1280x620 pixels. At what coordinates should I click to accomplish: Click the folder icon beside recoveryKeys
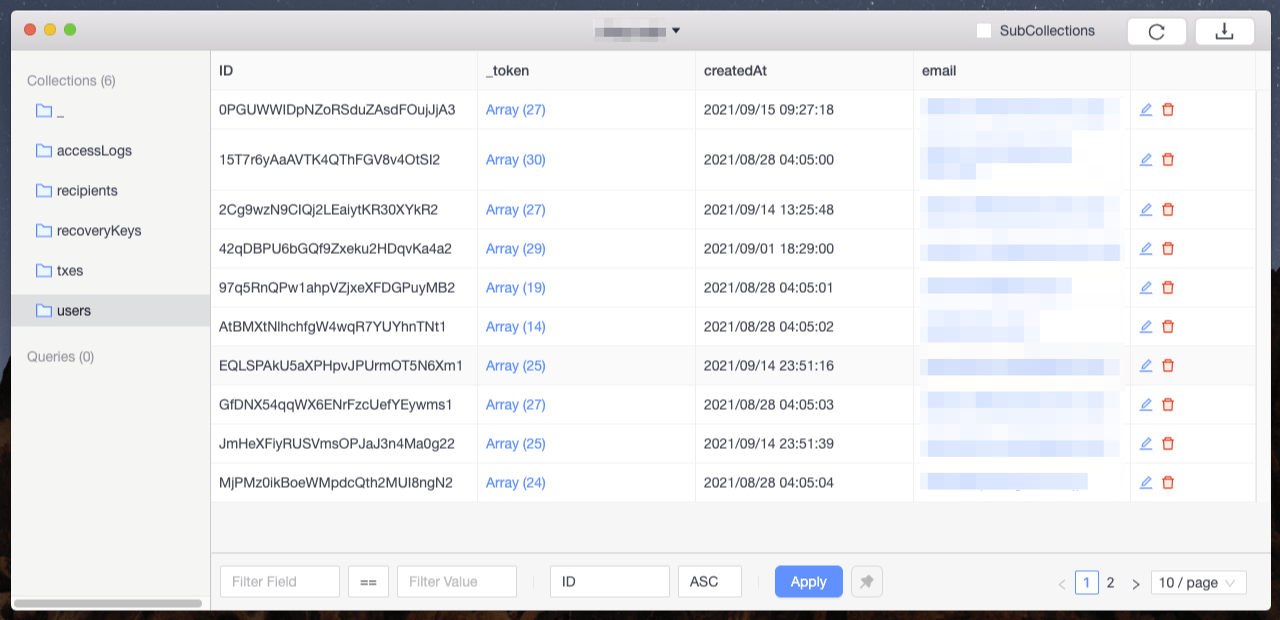tap(44, 230)
